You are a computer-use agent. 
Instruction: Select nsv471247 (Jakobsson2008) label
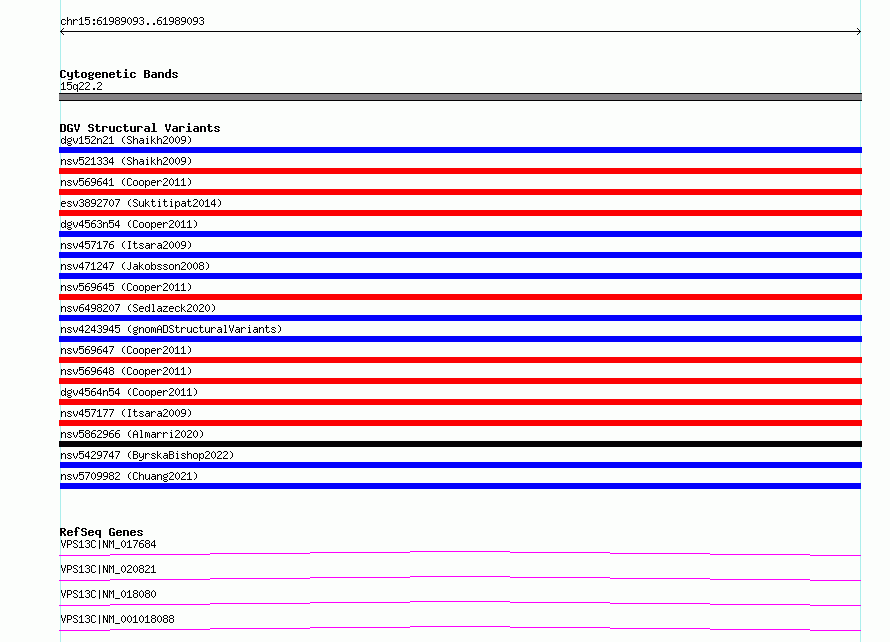[x=135, y=266]
